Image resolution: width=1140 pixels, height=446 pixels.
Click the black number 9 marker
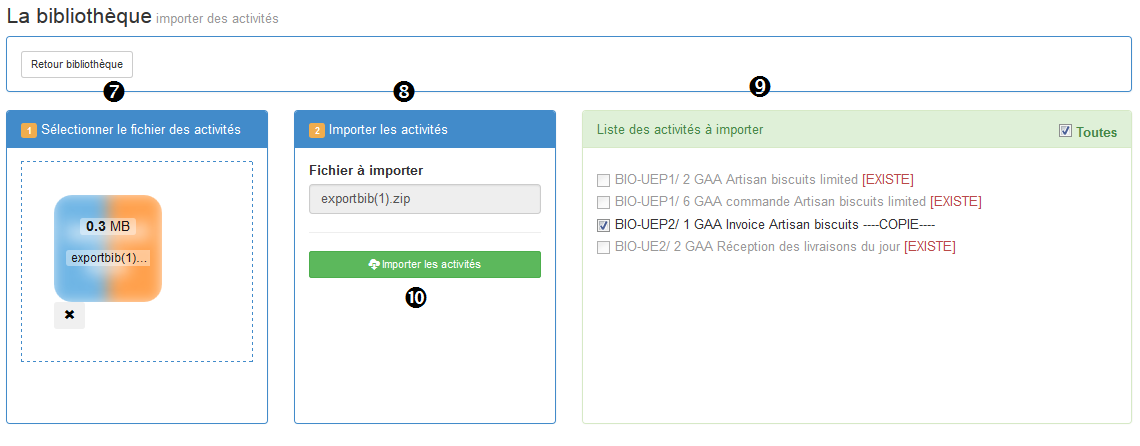click(759, 87)
